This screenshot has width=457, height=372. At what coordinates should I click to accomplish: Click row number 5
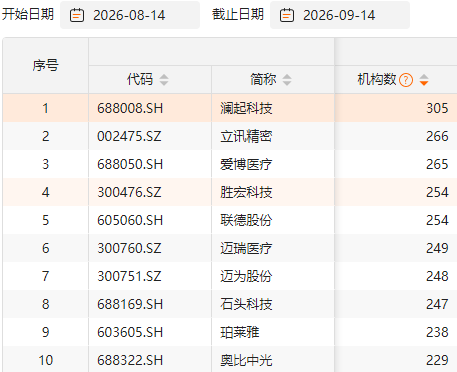(x=46, y=220)
